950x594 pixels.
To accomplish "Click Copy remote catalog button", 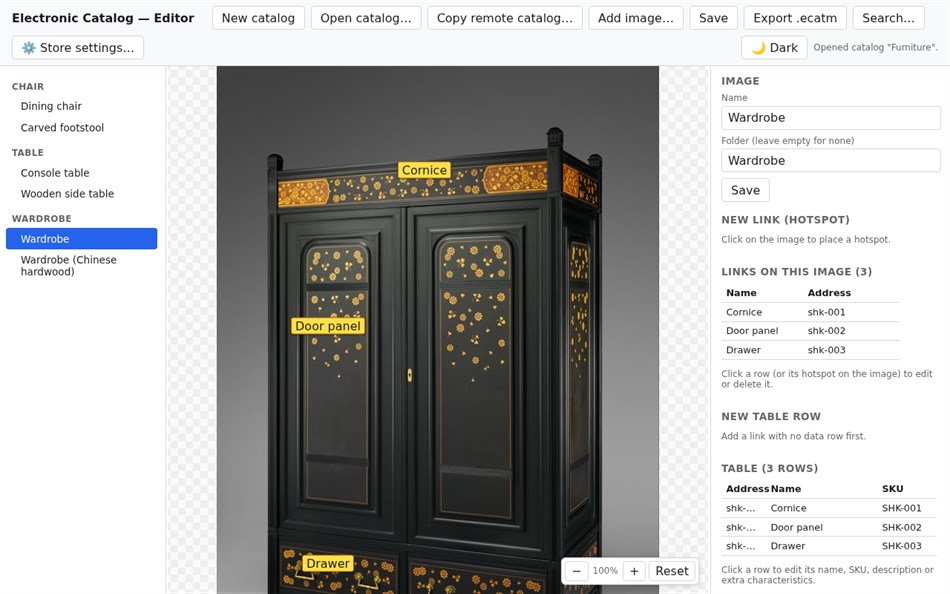I will 505,18.
